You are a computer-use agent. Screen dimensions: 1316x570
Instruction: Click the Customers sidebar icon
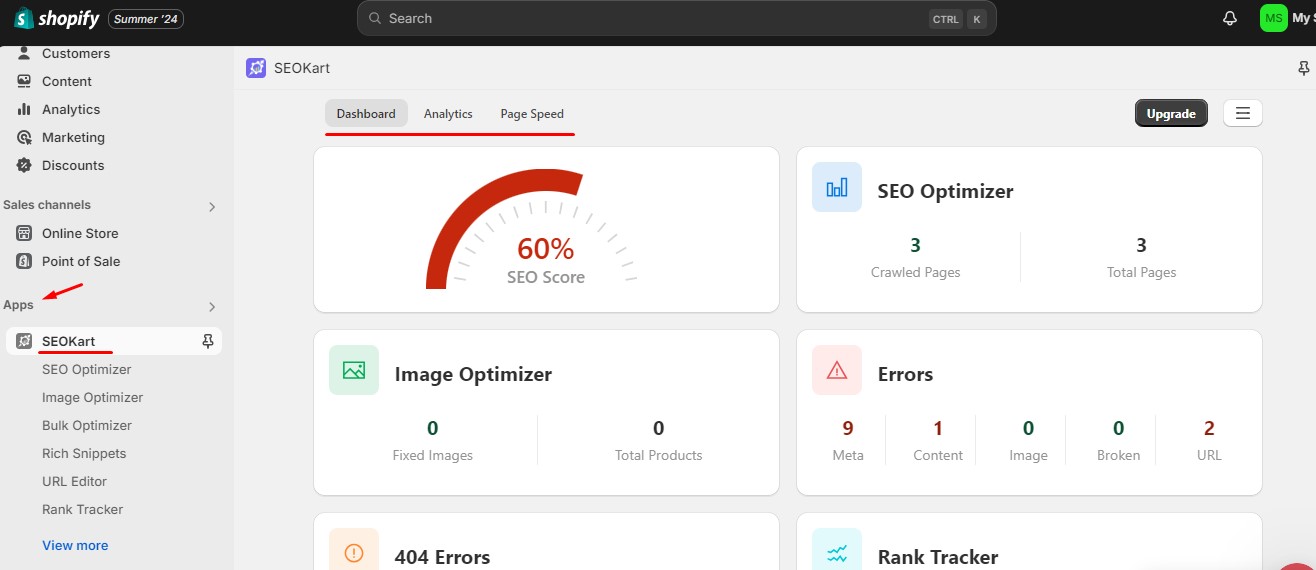click(24, 53)
